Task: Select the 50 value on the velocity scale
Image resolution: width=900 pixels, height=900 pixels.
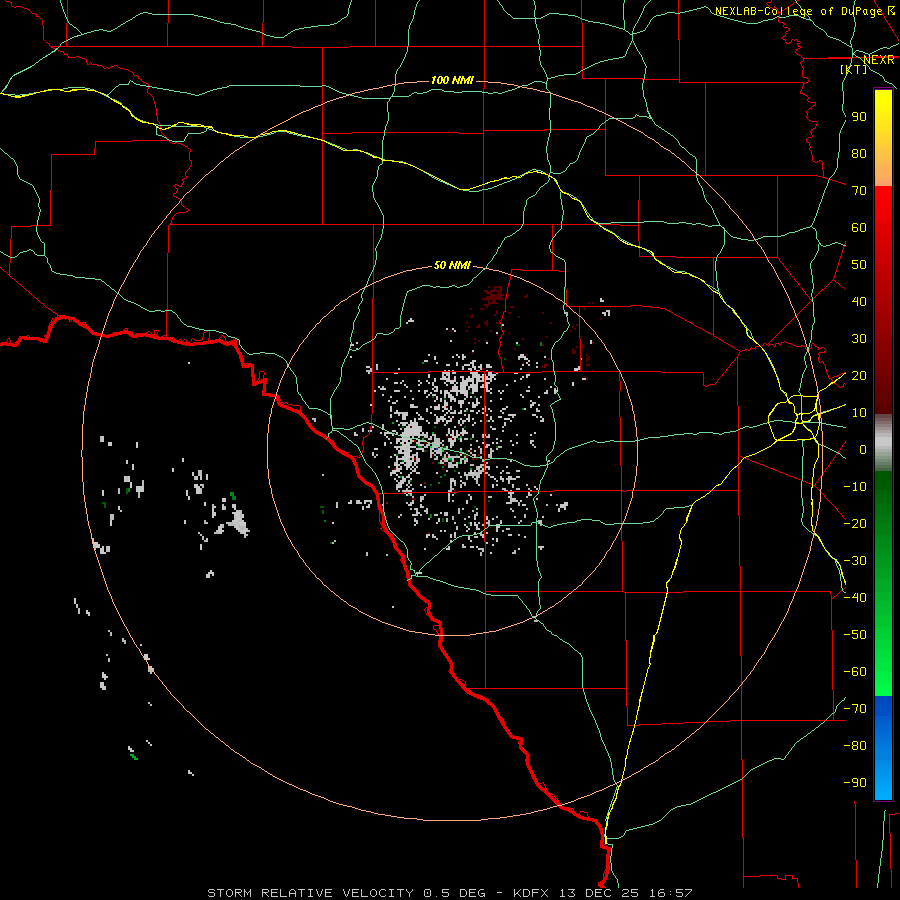Action: 859,265
